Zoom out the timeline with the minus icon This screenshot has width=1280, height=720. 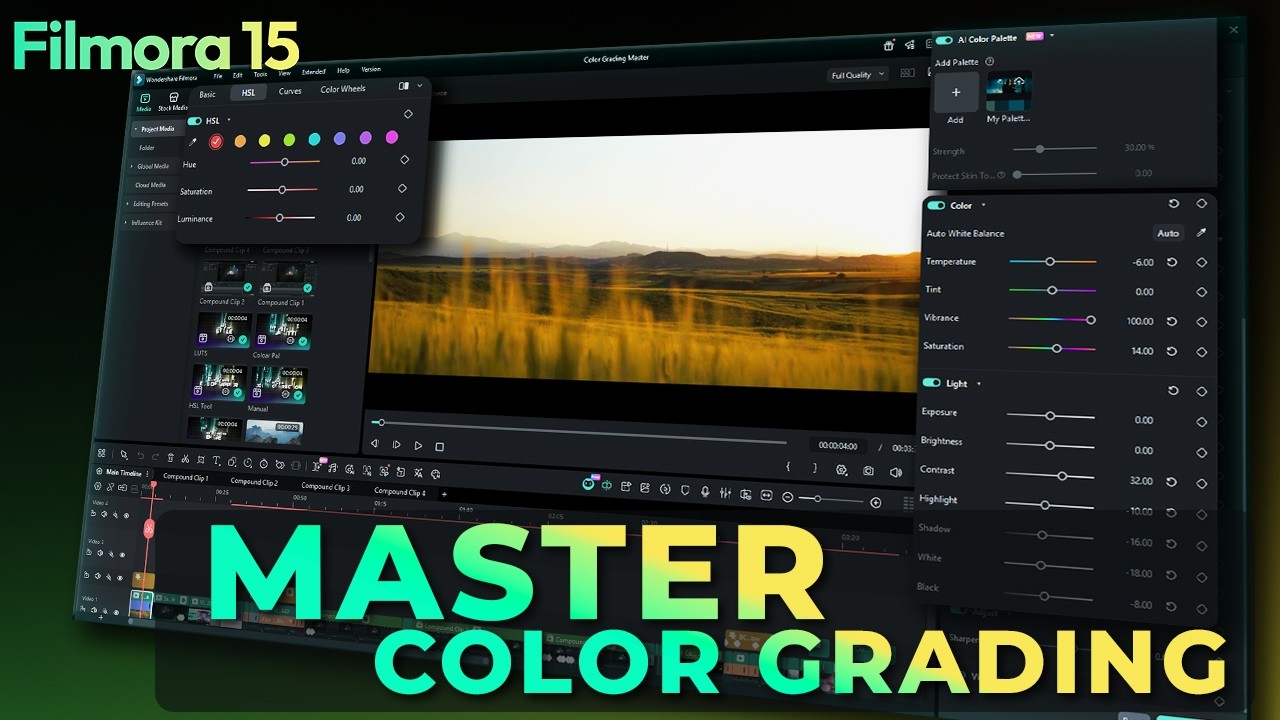pyautogui.click(x=787, y=497)
